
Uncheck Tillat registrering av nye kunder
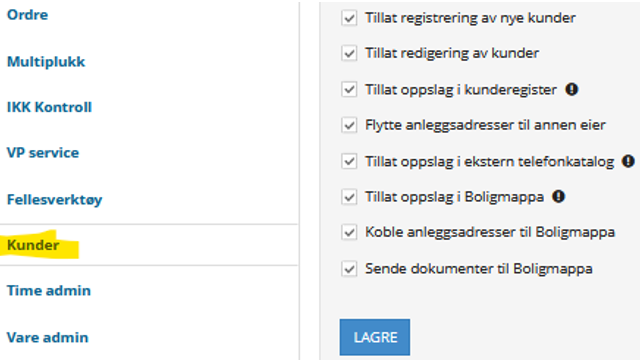pos(349,18)
